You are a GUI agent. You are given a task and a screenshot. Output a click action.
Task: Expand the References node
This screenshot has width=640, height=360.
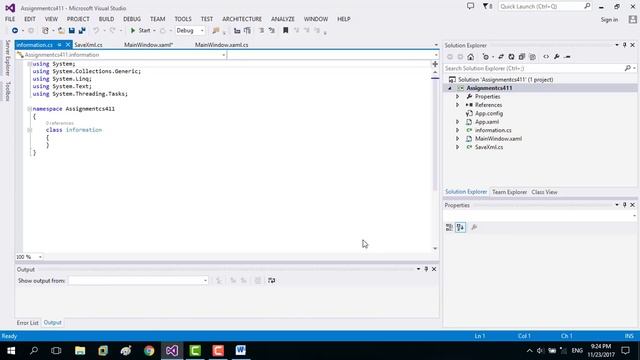[458, 105]
